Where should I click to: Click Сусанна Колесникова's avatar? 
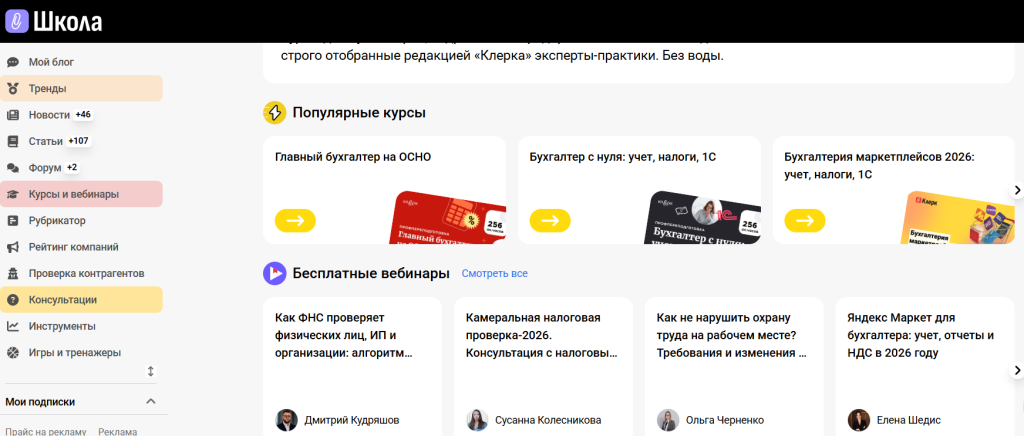click(477, 420)
